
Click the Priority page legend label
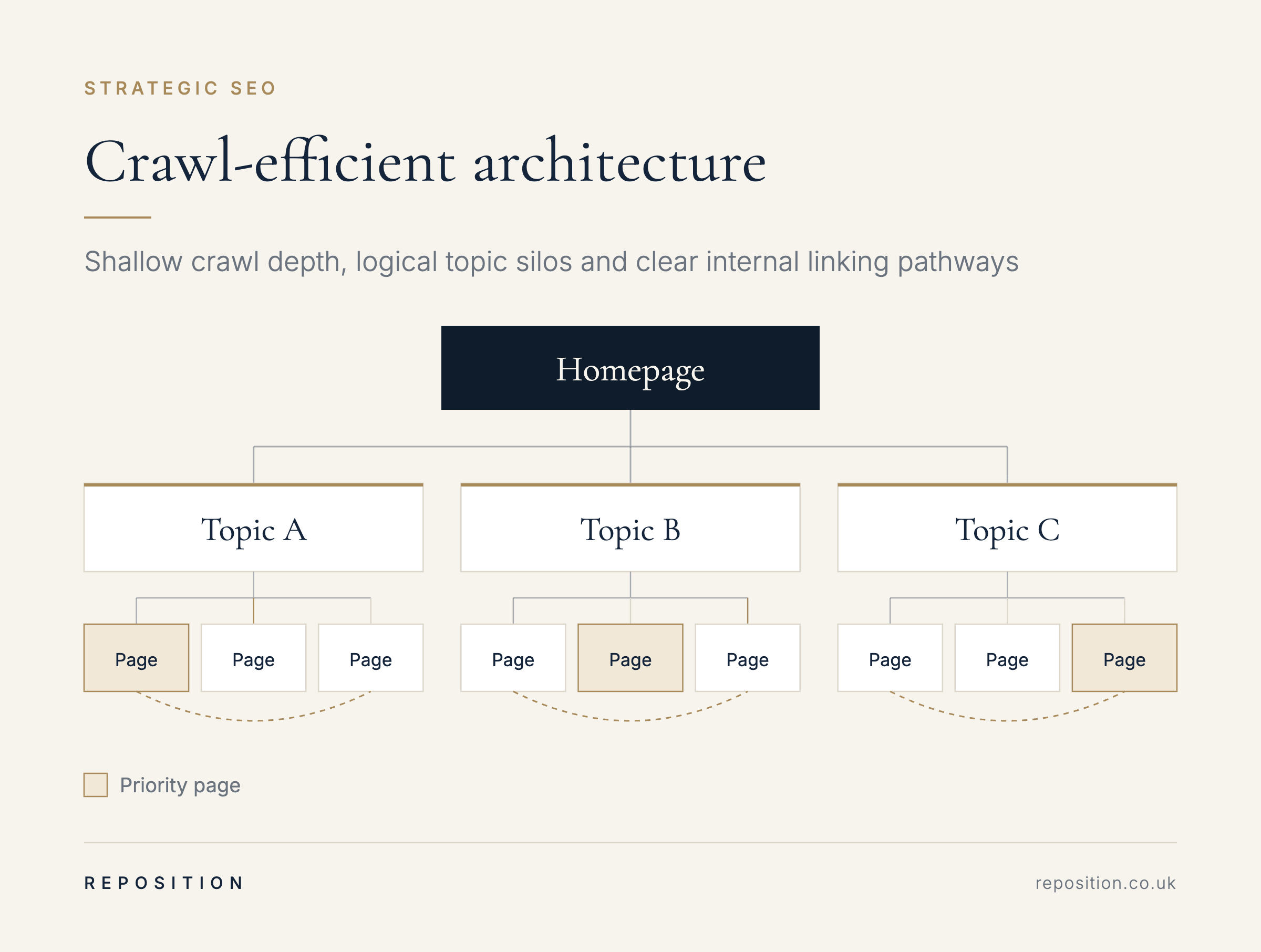click(x=180, y=785)
